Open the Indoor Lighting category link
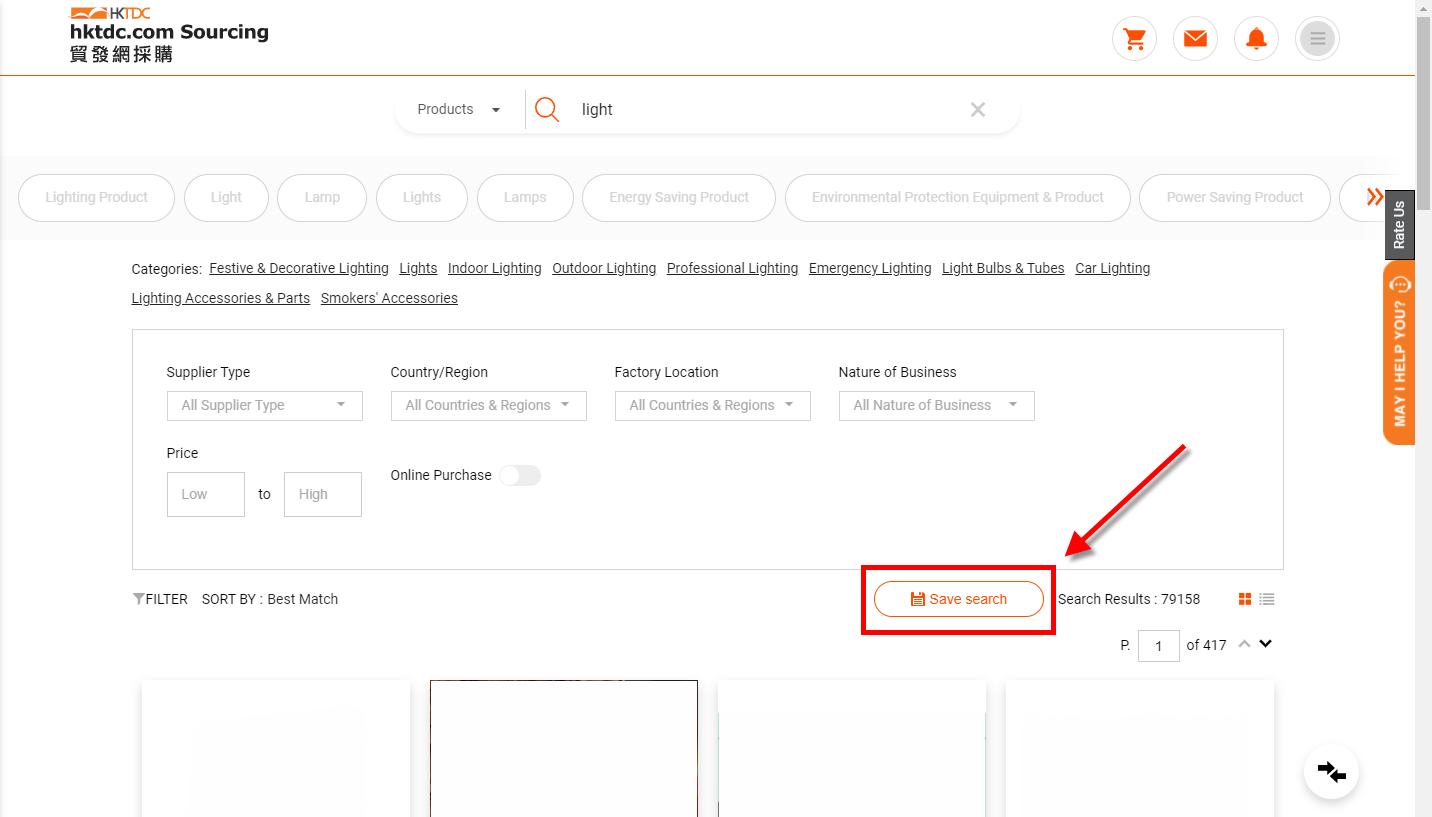The width and height of the screenshot is (1432, 817). (x=495, y=268)
